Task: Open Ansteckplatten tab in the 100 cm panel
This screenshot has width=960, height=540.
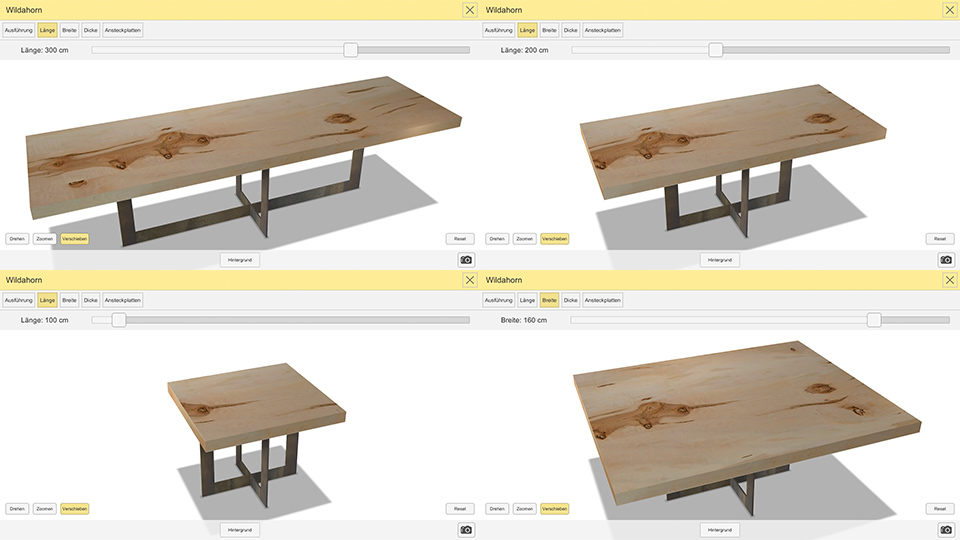Action: coord(123,300)
